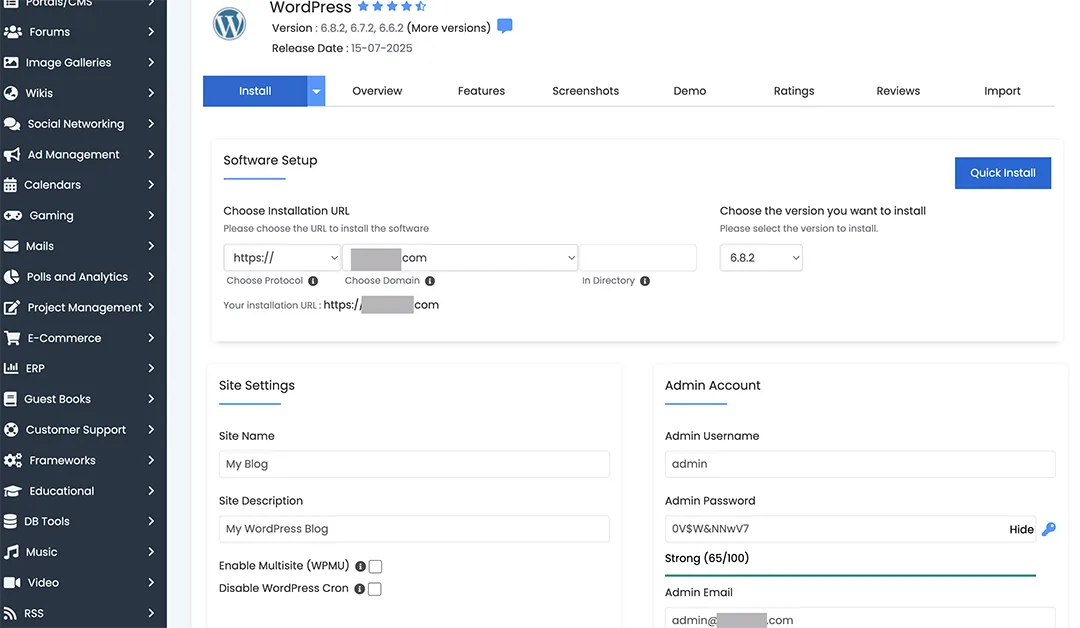Click the Site Description field

point(414,529)
